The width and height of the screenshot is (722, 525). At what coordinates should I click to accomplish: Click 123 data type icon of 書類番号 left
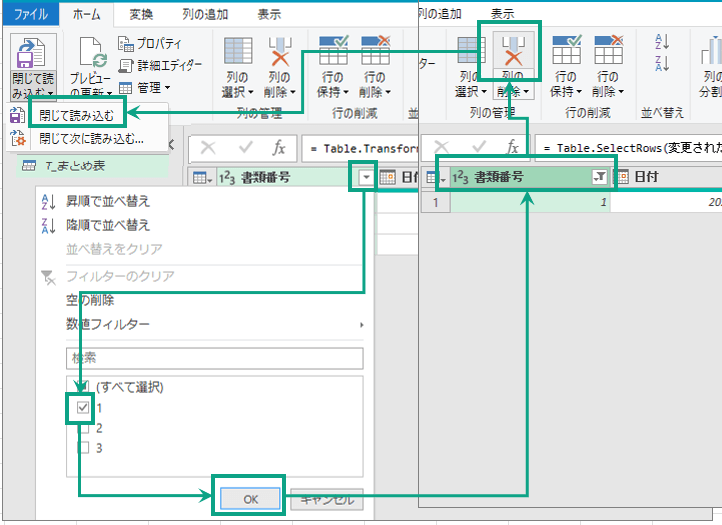pos(227,177)
